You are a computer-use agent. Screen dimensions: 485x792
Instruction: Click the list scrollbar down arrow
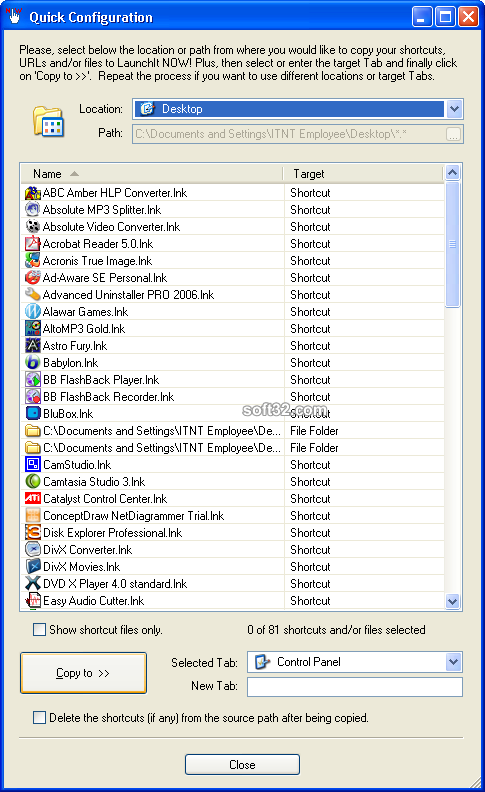click(453, 602)
